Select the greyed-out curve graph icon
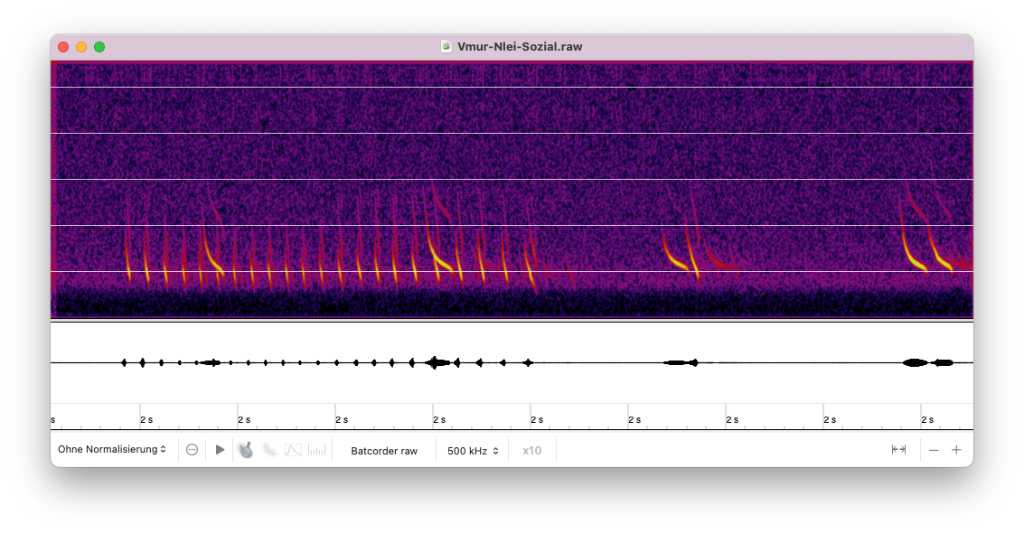Image resolution: width=1024 pixels, height=534 pixels. click(293, 450)
